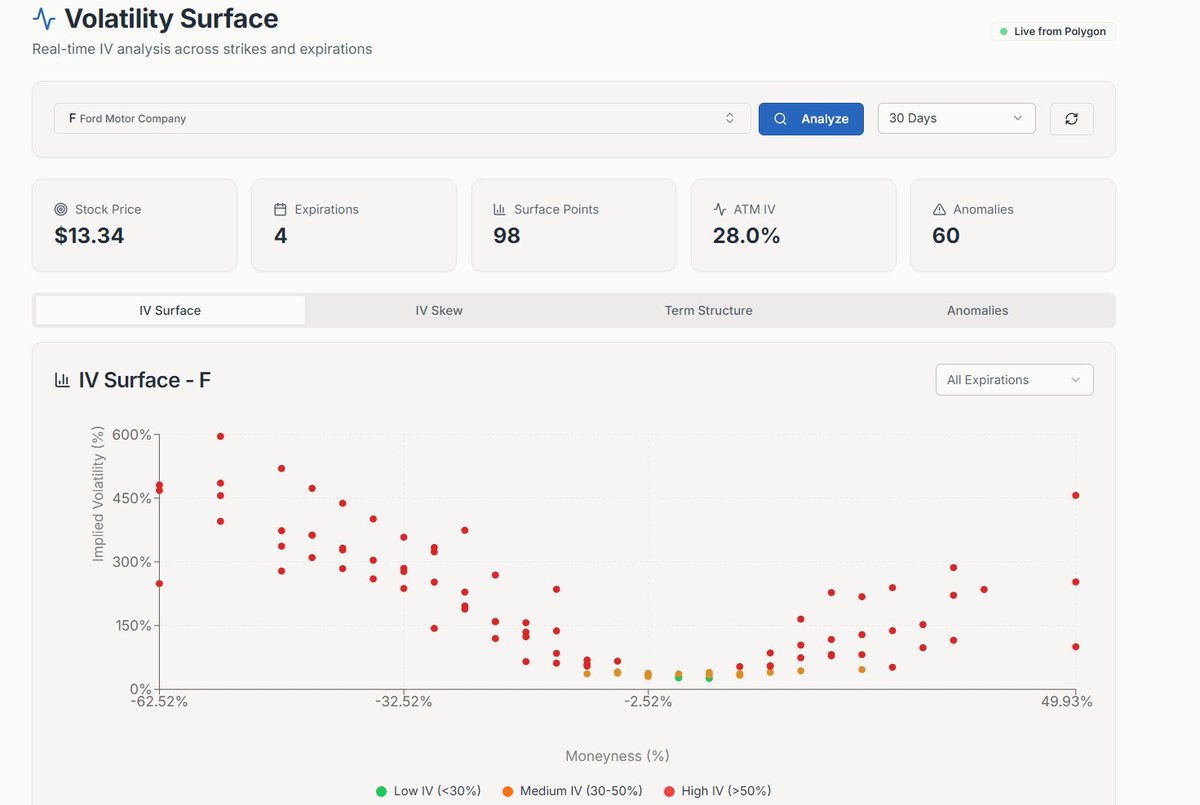Click the Real-time IV analysis subtitle
Image resolution: width=1200 pixels, height=805 pixels.
point(202,49)
